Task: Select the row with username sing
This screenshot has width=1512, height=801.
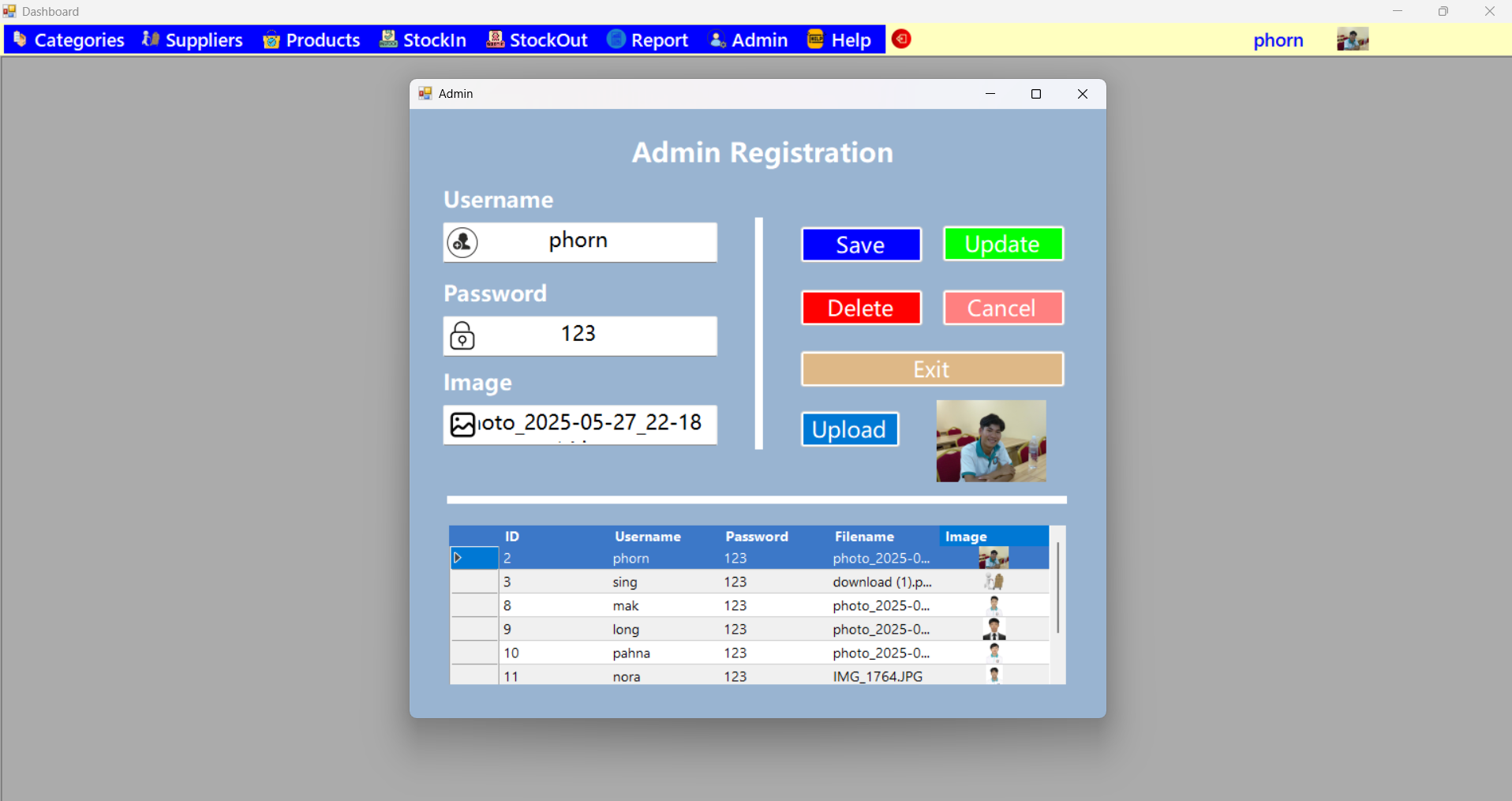Action: click(750, 582)
